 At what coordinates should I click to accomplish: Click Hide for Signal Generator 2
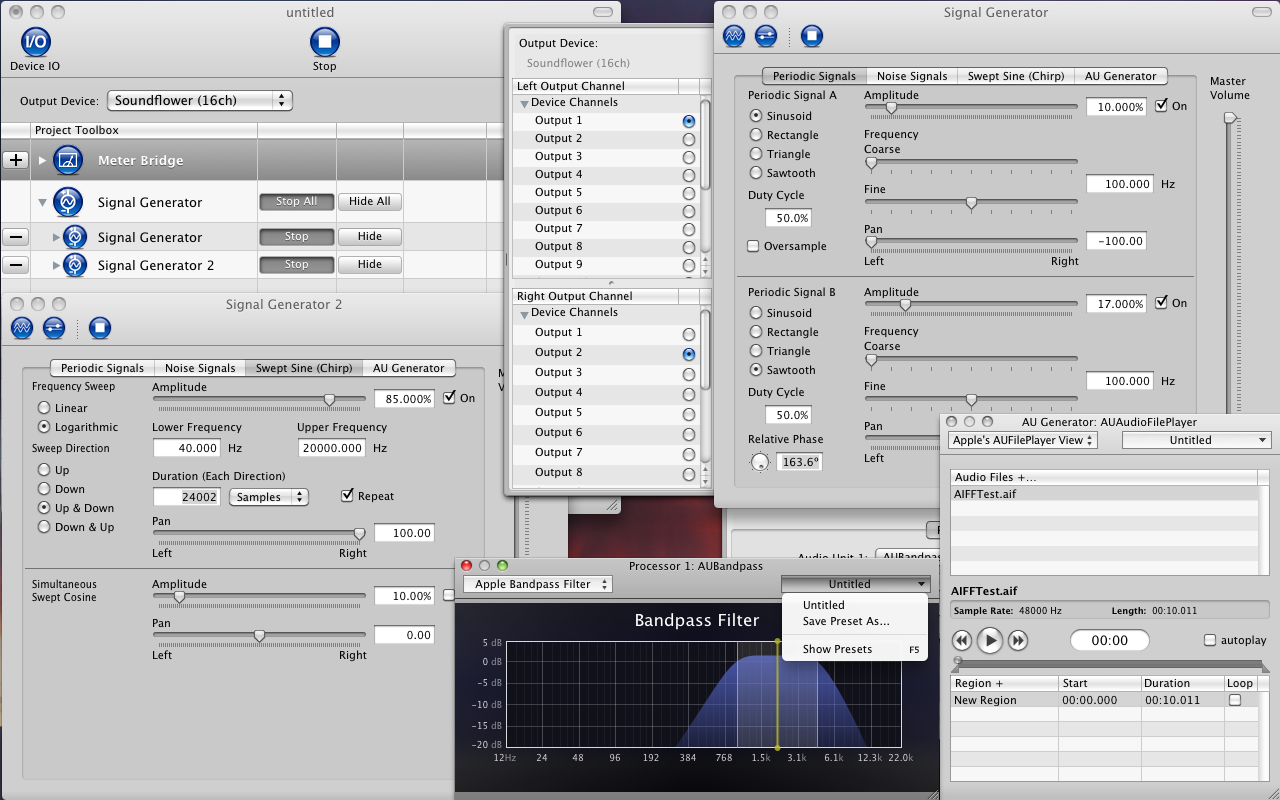(369, 264)
